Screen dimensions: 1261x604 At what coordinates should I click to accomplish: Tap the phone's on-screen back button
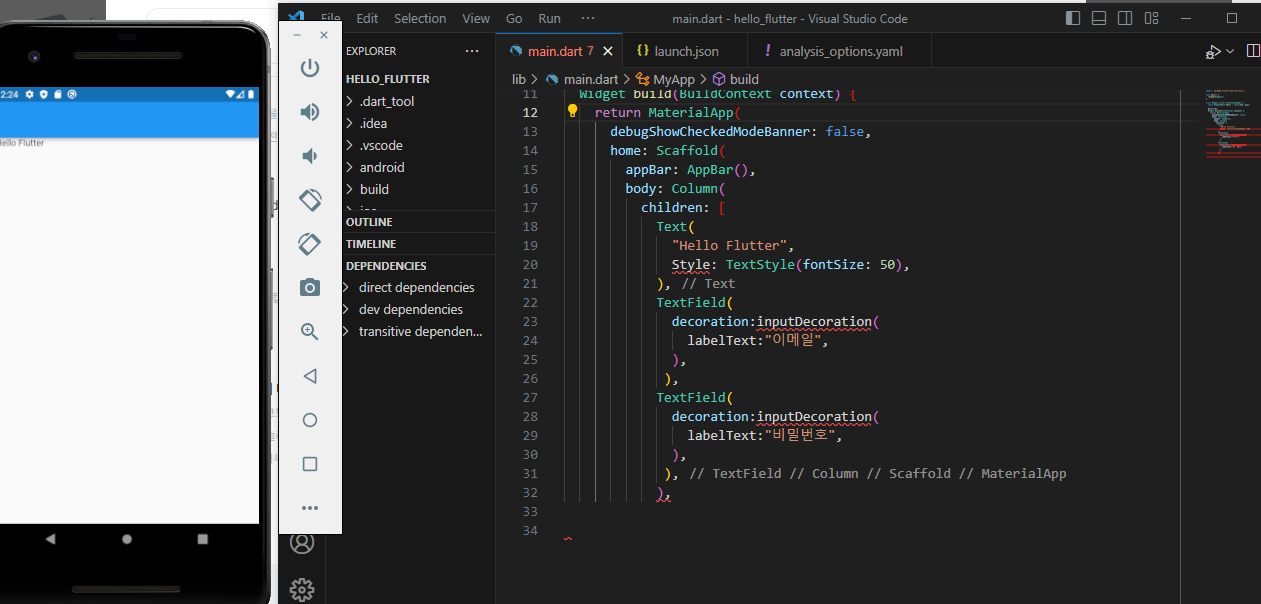coord(51,538)
